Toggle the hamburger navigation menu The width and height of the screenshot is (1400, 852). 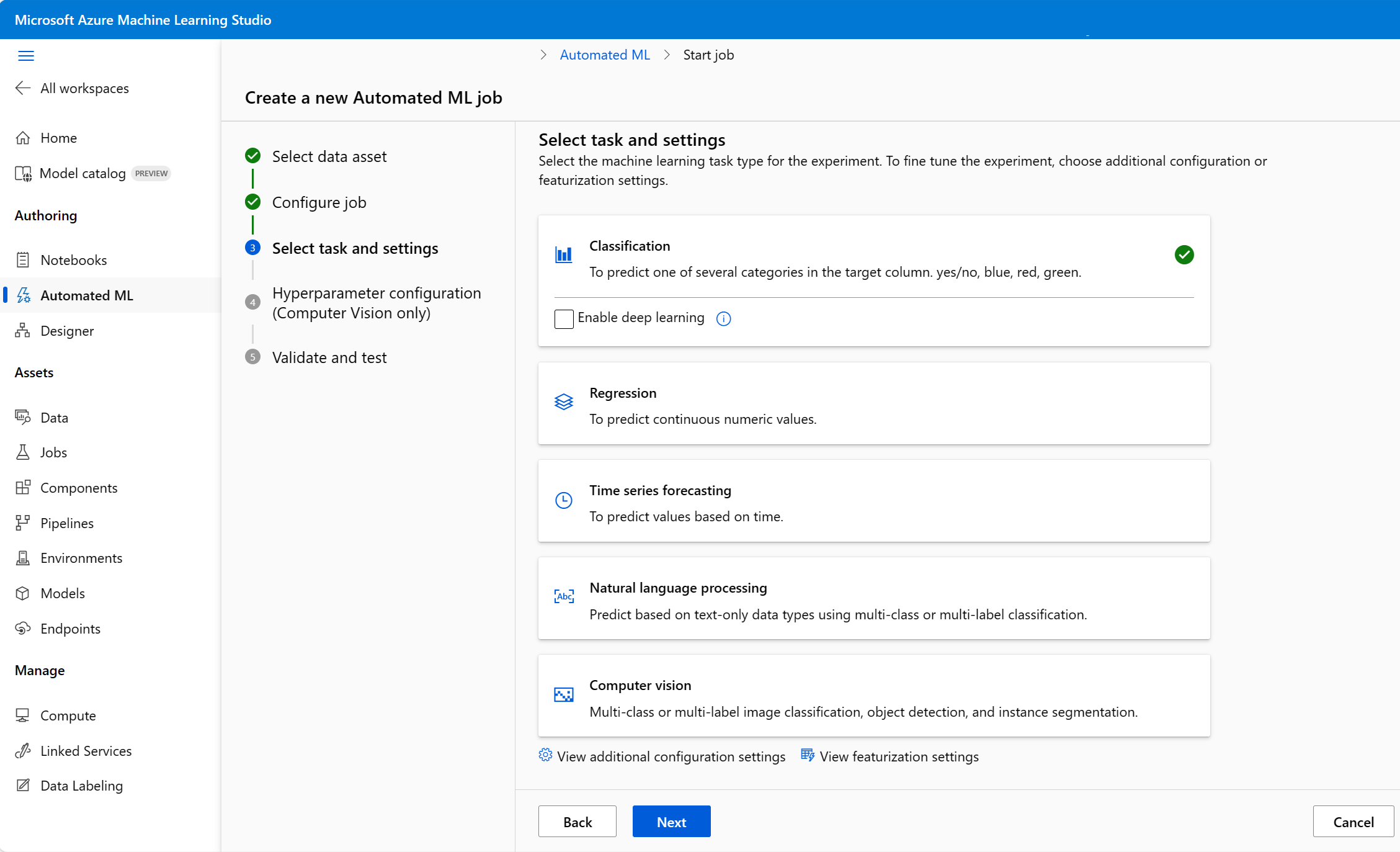pyautogui.click(x=26, y=56)
